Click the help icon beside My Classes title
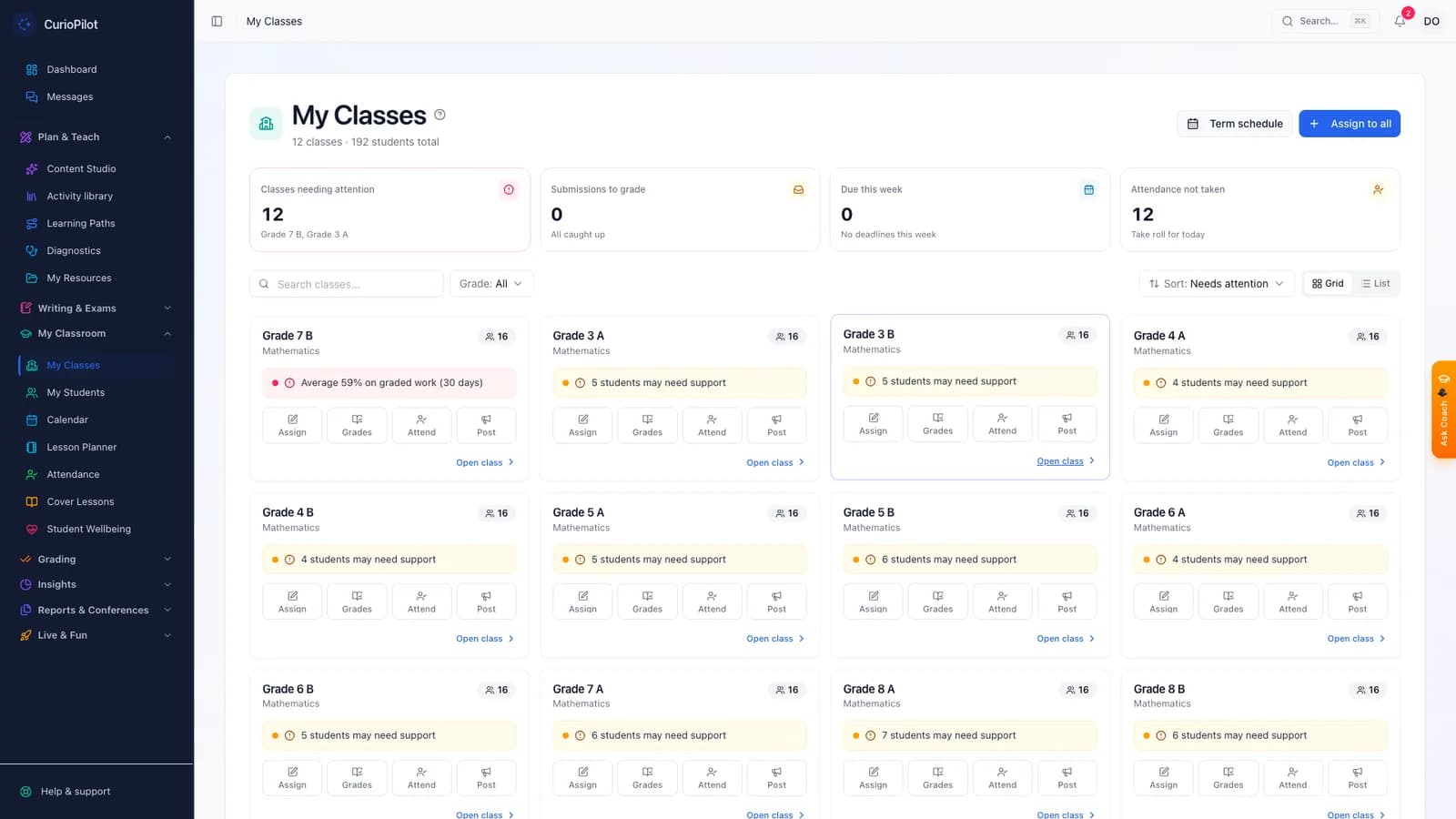The height and width of the screenshot is (819, 1456). [440, 115]
